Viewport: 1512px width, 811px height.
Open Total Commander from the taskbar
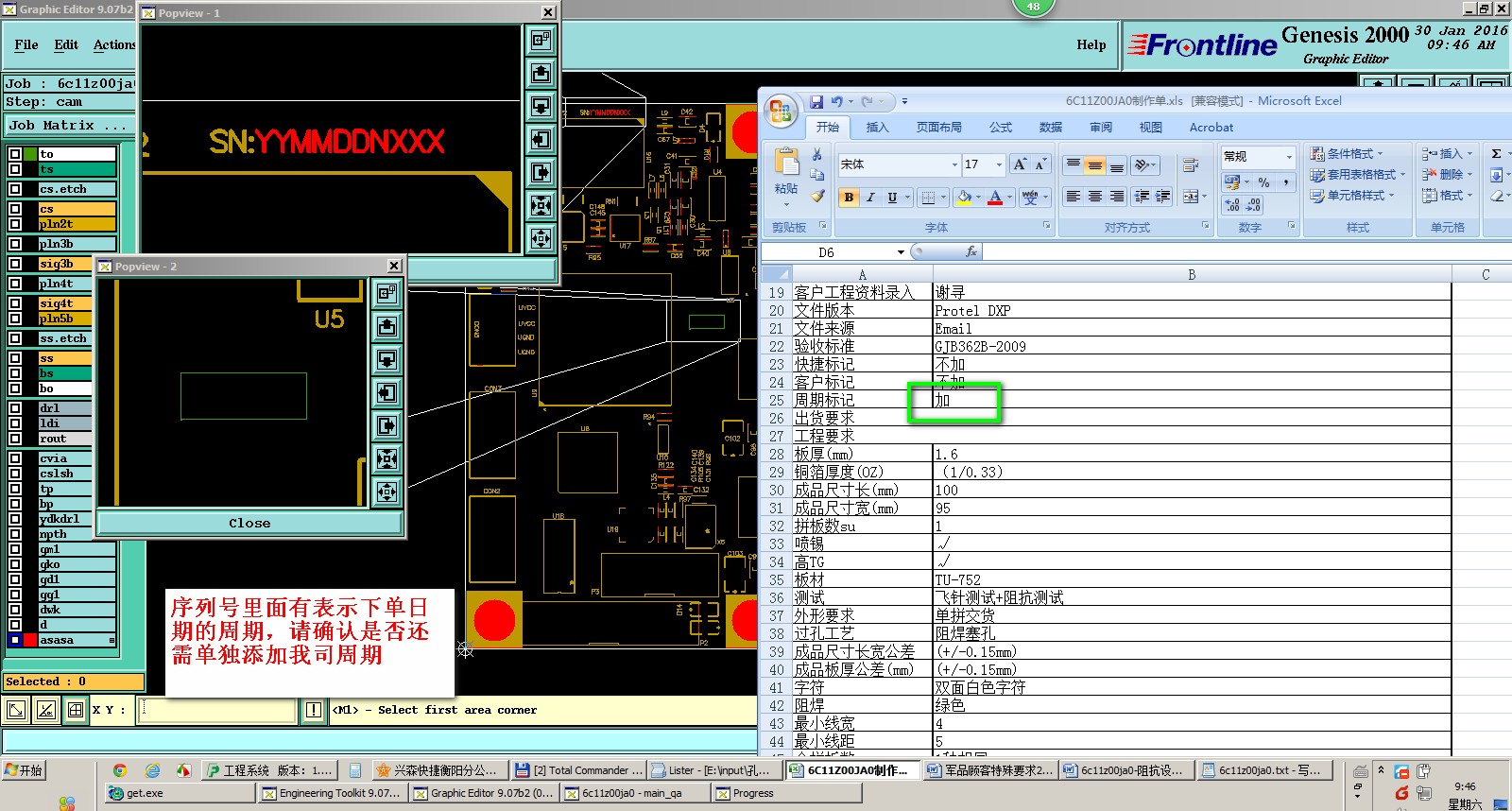click(x=579, y=770)
